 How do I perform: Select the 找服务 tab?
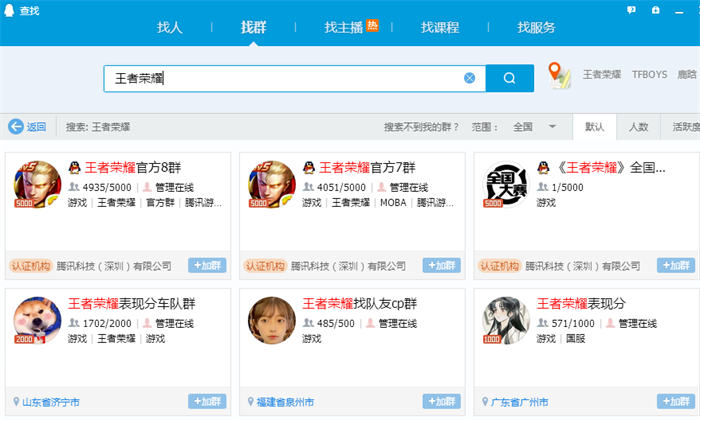coord(536,27)
